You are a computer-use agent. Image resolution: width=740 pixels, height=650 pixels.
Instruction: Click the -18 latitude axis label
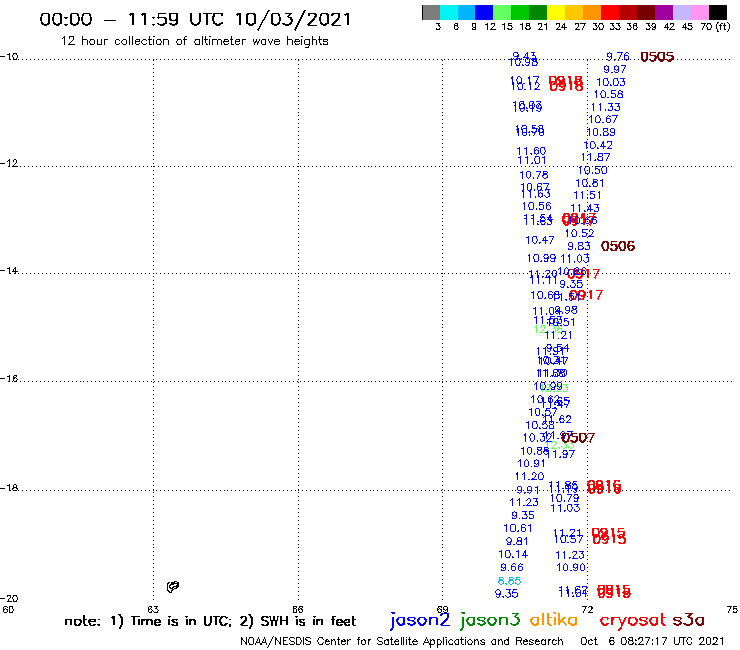pos(10,488)
